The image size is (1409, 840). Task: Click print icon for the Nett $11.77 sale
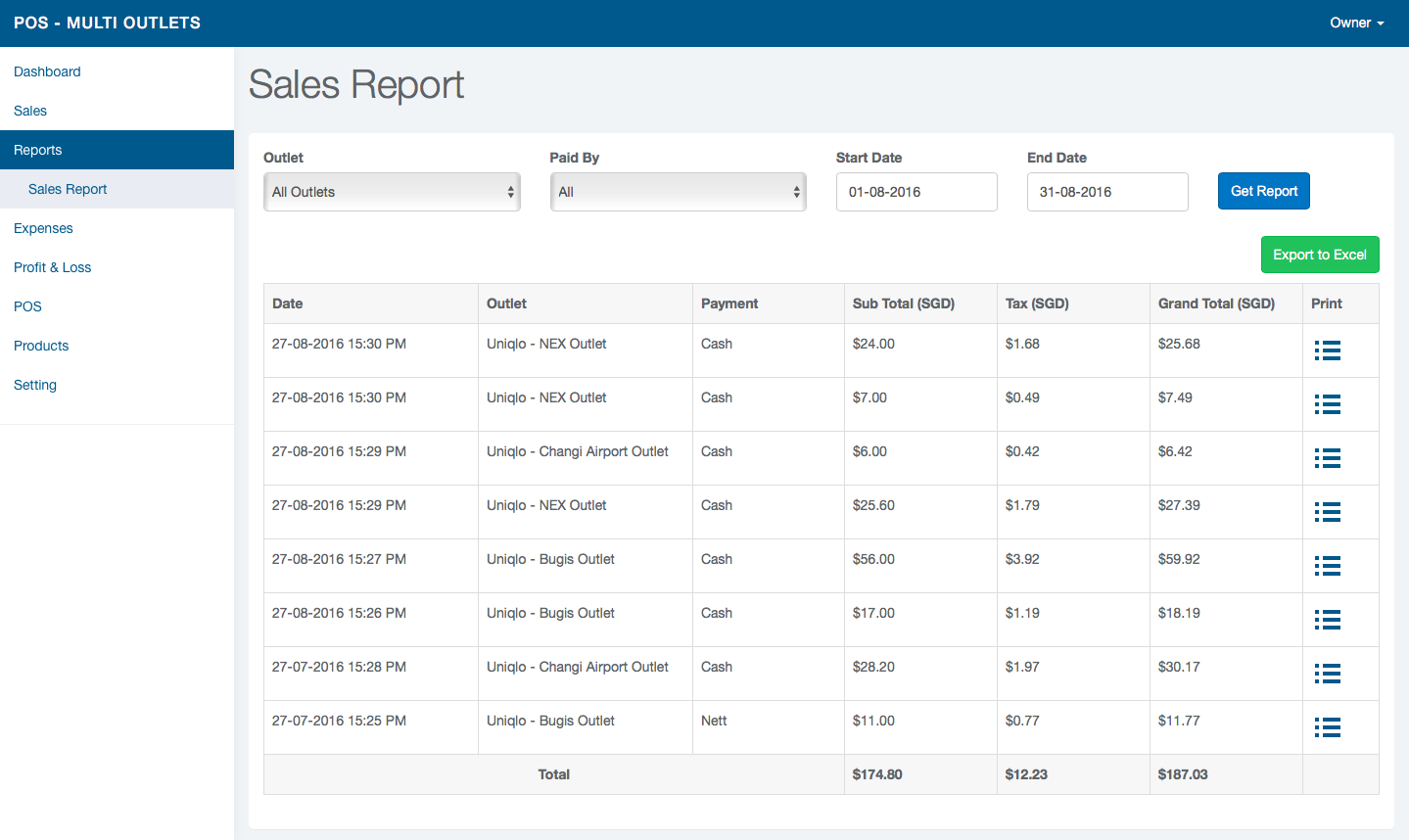pyautogui.click(x=1327, y=727)
